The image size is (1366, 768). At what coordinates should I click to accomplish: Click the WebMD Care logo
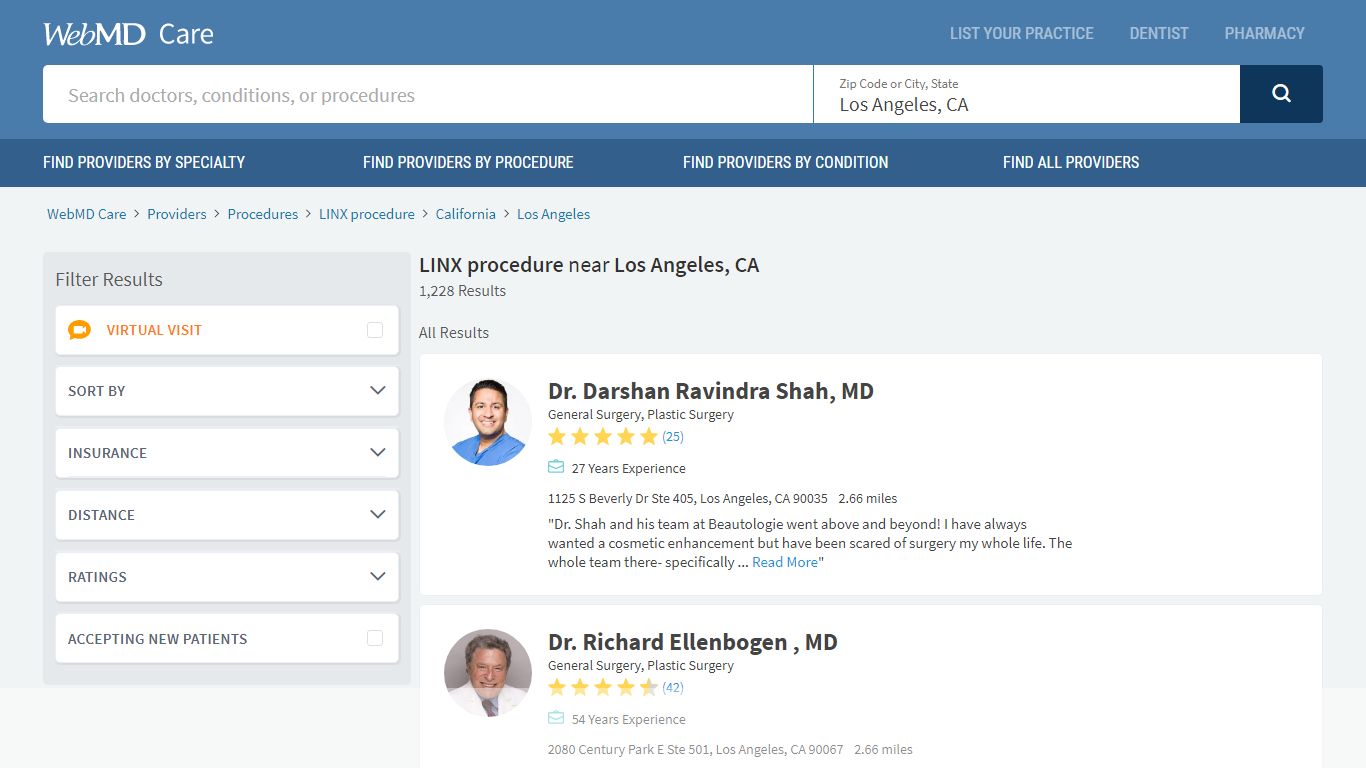[128, 34]
